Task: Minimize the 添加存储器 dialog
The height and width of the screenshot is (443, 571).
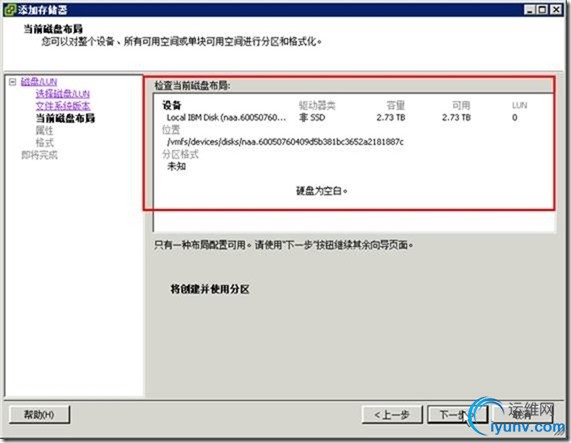Action: (x=529, y=10)
